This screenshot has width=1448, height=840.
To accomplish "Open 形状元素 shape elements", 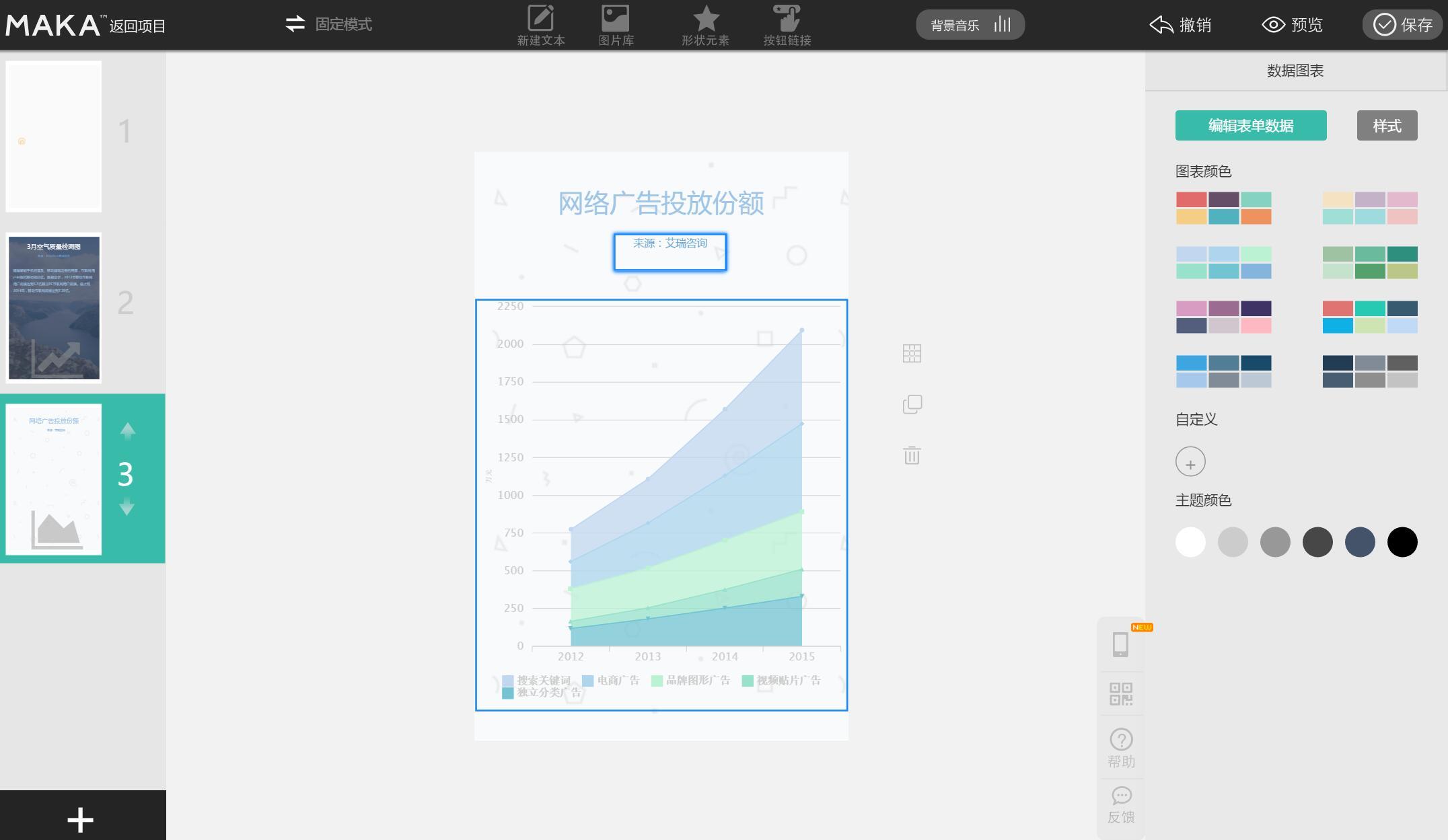I will 705,26.
